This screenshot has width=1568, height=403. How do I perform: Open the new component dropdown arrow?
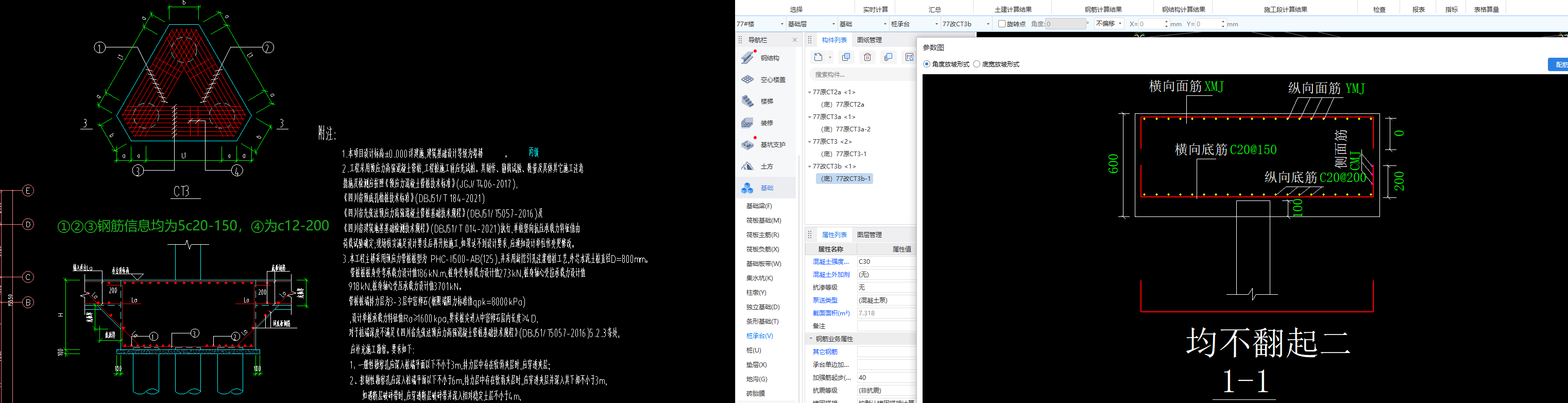point(830,58)
